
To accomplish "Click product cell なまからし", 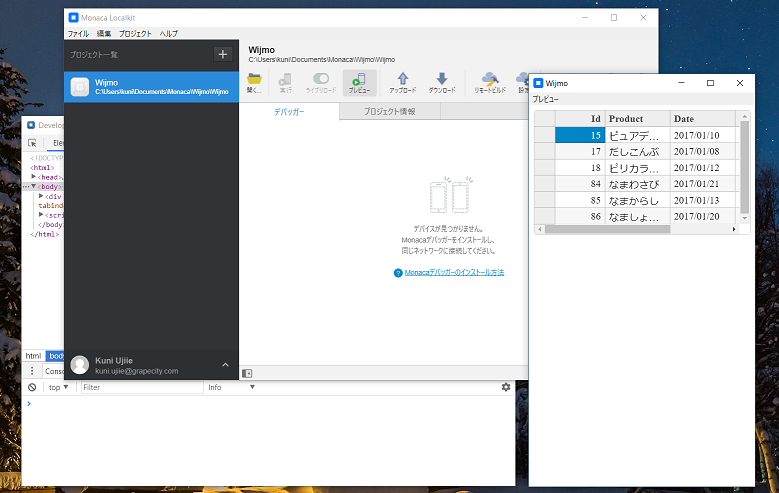I will tap(637, 200).
